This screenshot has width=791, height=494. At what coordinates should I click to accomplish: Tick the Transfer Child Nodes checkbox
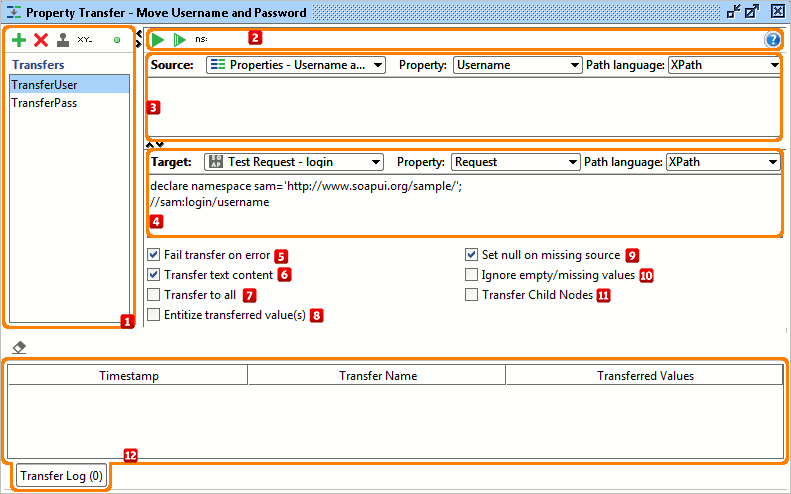tap(472, 295)
